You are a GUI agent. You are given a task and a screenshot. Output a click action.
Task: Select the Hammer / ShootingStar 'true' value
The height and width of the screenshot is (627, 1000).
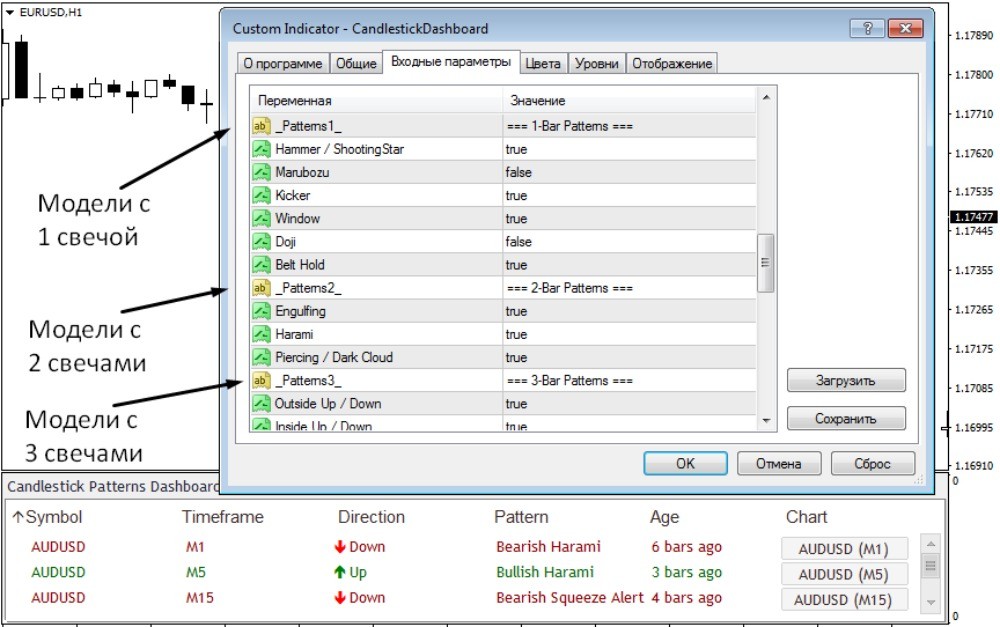pyautogui.click(x=629, y=149)
